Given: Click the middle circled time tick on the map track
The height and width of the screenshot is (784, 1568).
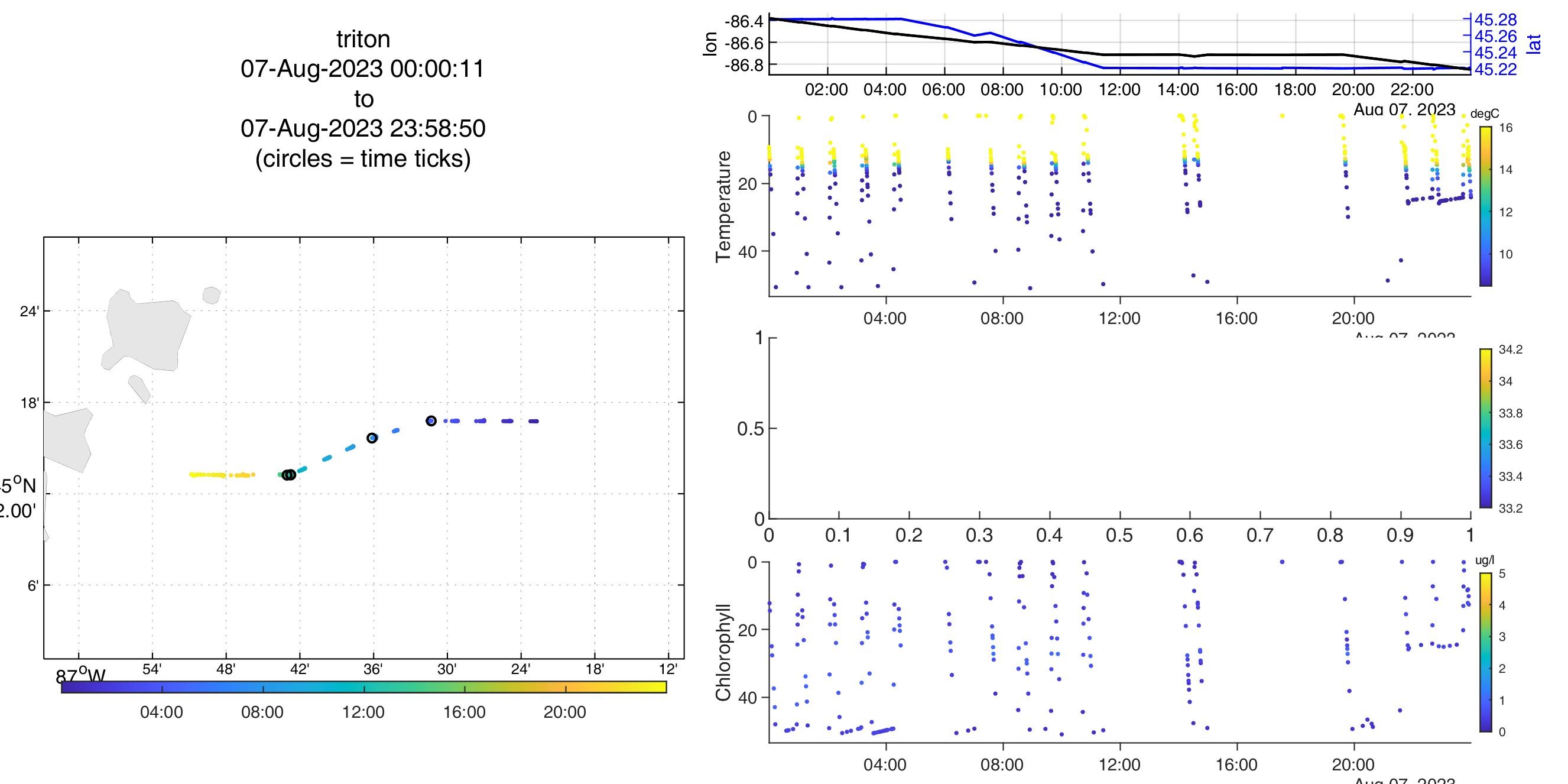Looking at the screenshot, I should tap(372, 438).
